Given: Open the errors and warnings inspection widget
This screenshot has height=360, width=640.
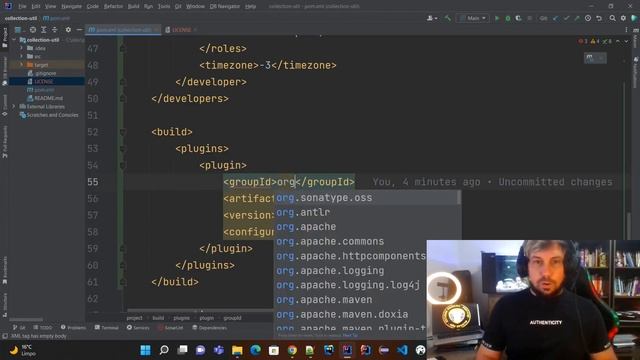Looking at the screenshot, I should point(595,41).
